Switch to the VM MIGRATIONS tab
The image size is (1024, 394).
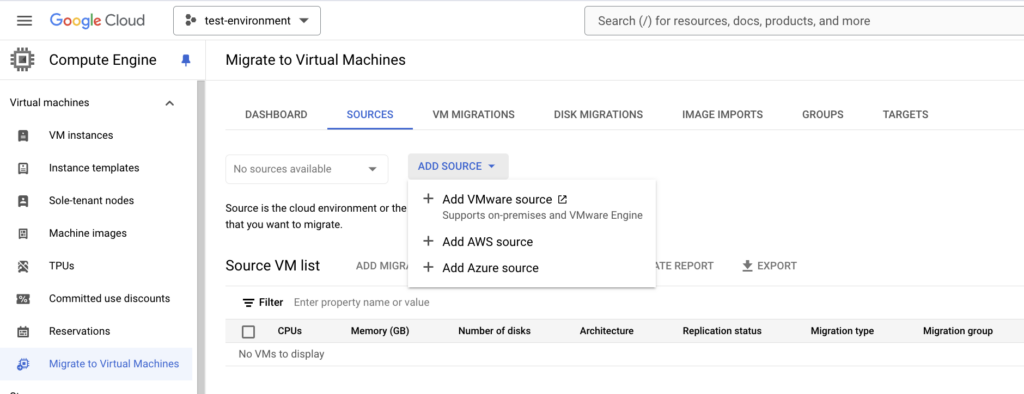point(473,114)
